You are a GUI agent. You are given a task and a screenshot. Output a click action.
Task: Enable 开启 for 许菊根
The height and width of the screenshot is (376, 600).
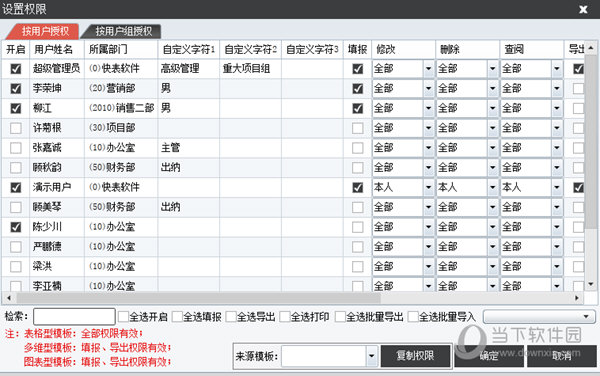(16, 128)
